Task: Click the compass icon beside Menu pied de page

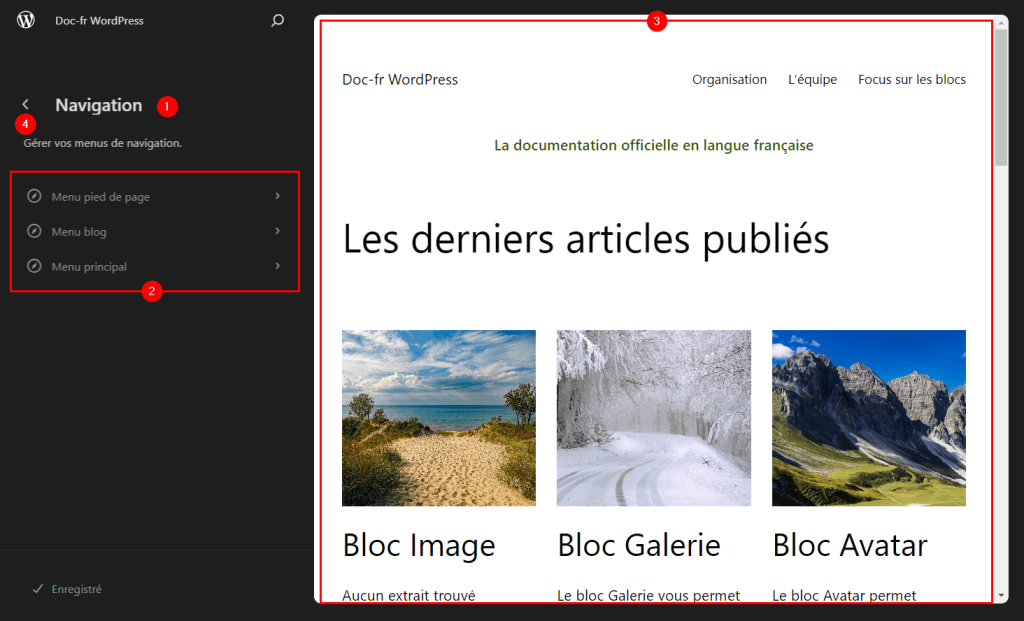Action: [x=34, y=196]
